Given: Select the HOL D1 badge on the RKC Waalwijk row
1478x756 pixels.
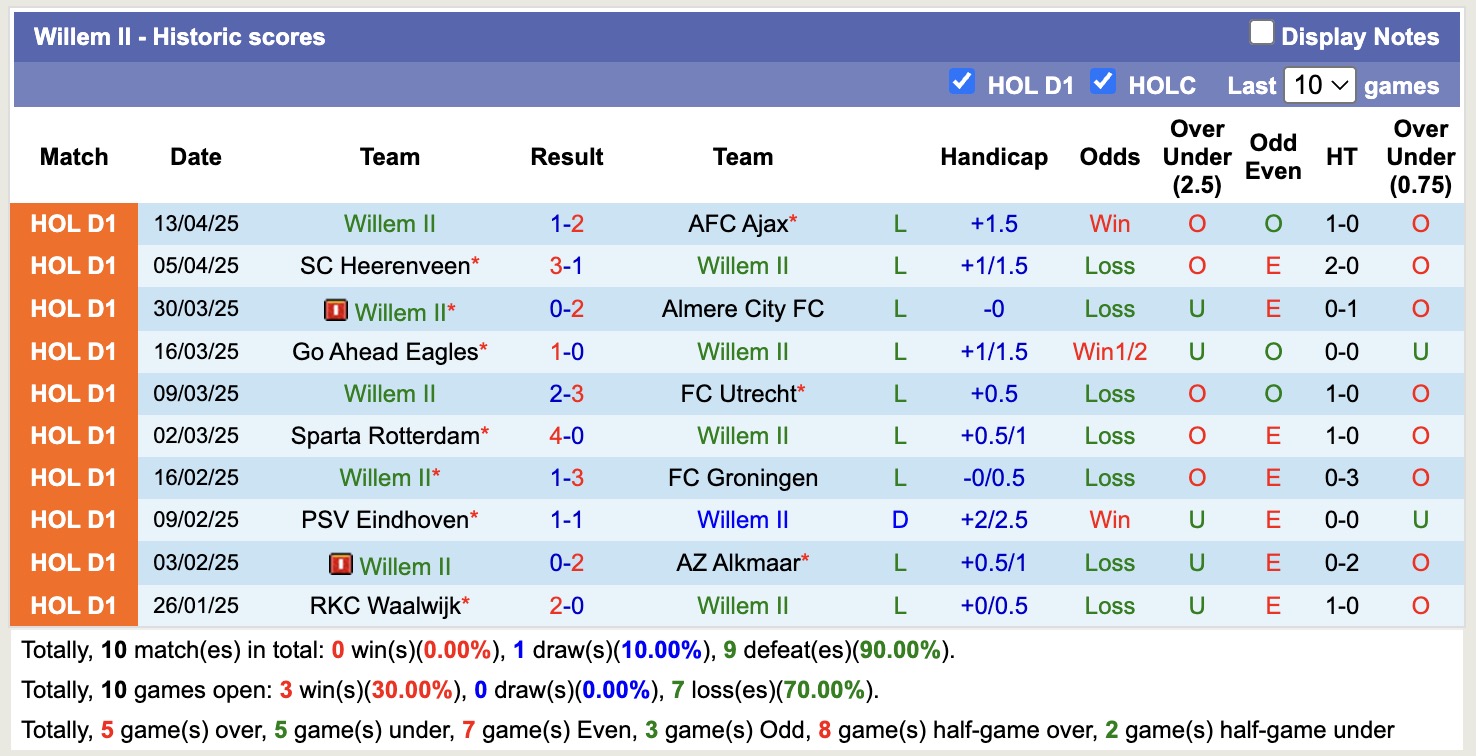Looking at the screenshot, I should pyautogui.click(x=74, y=604).
